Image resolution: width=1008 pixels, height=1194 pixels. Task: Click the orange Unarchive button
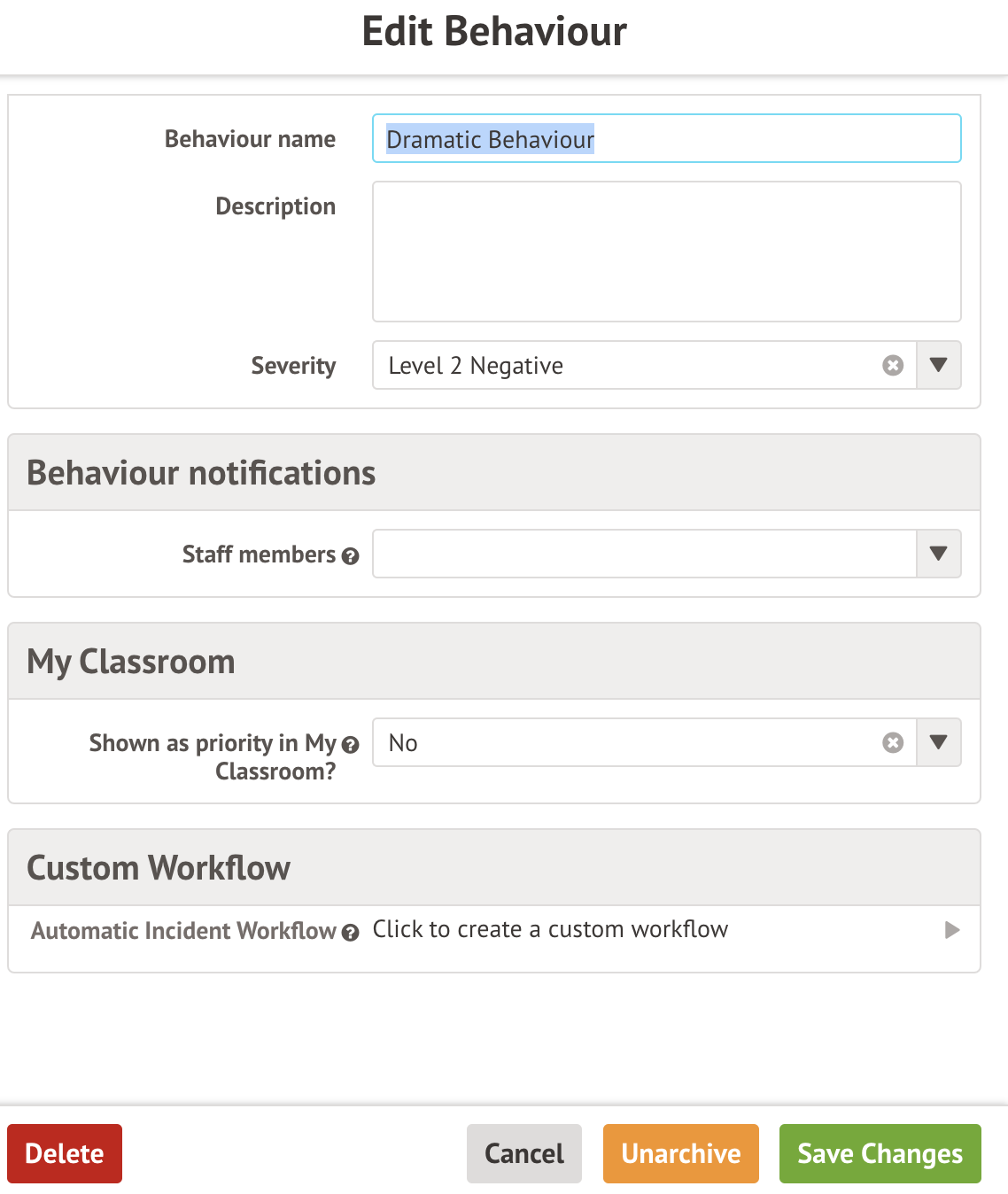click(x=680, y=1153)
